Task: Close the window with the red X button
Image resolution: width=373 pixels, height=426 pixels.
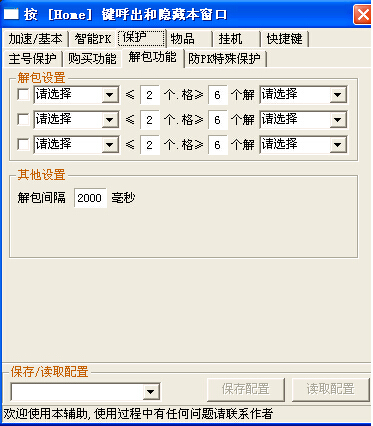Action: pyautogui.click(x=362, y=15)
